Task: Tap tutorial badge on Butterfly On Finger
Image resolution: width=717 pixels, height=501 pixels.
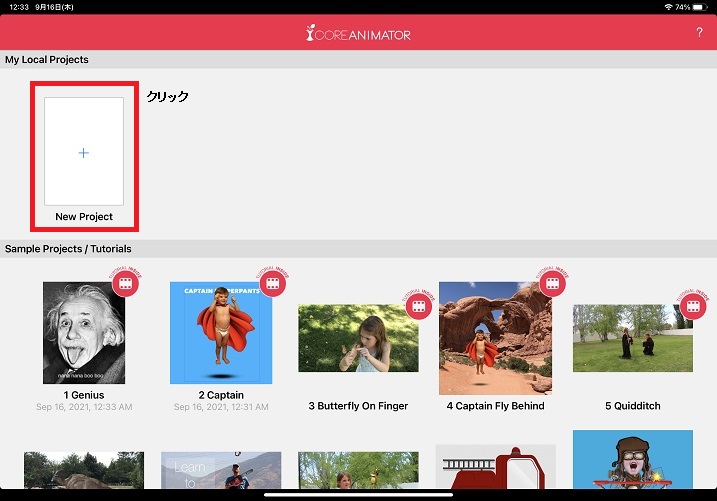Action: tap(418, 307)
